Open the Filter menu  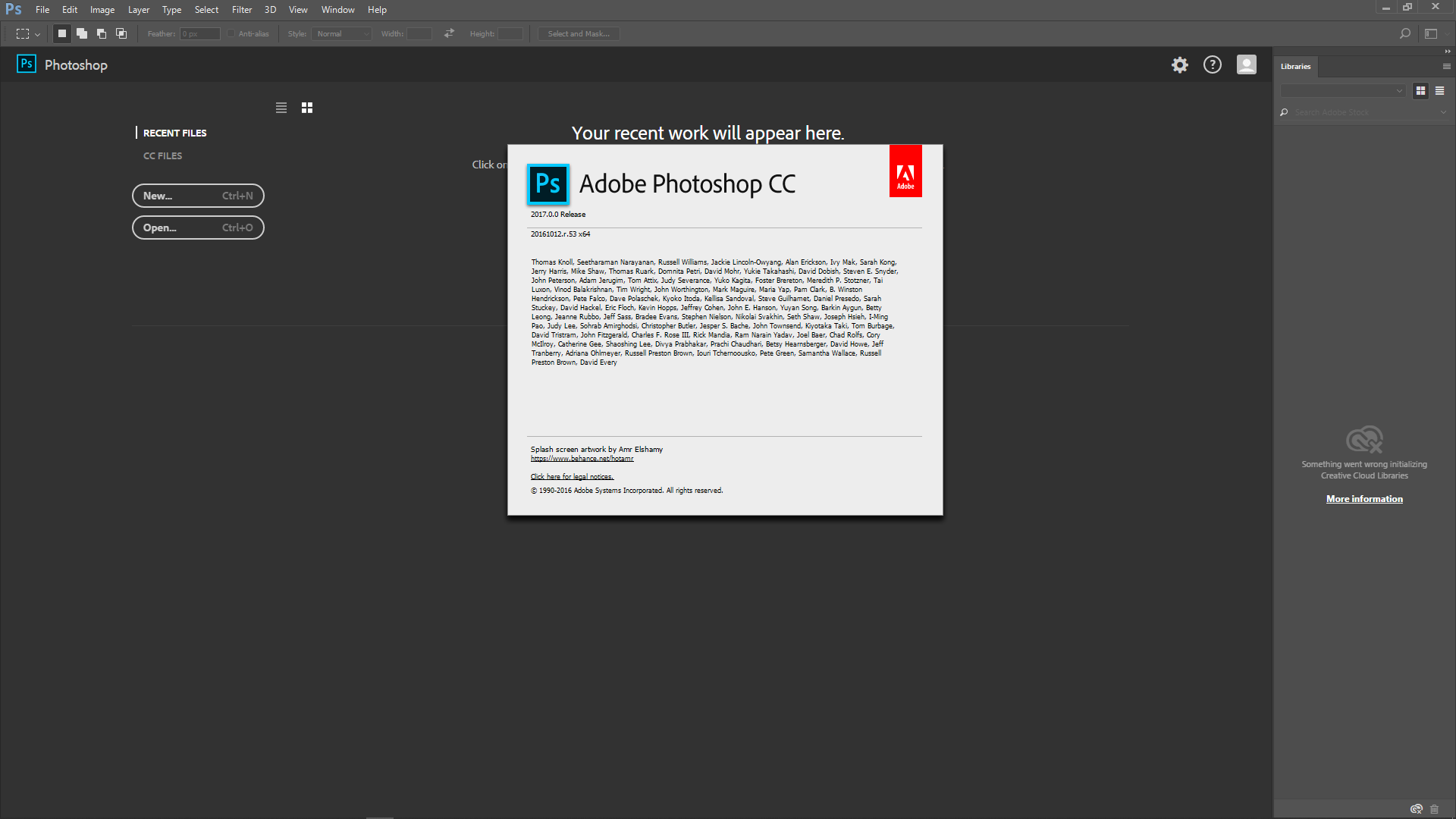click(241, 10)
